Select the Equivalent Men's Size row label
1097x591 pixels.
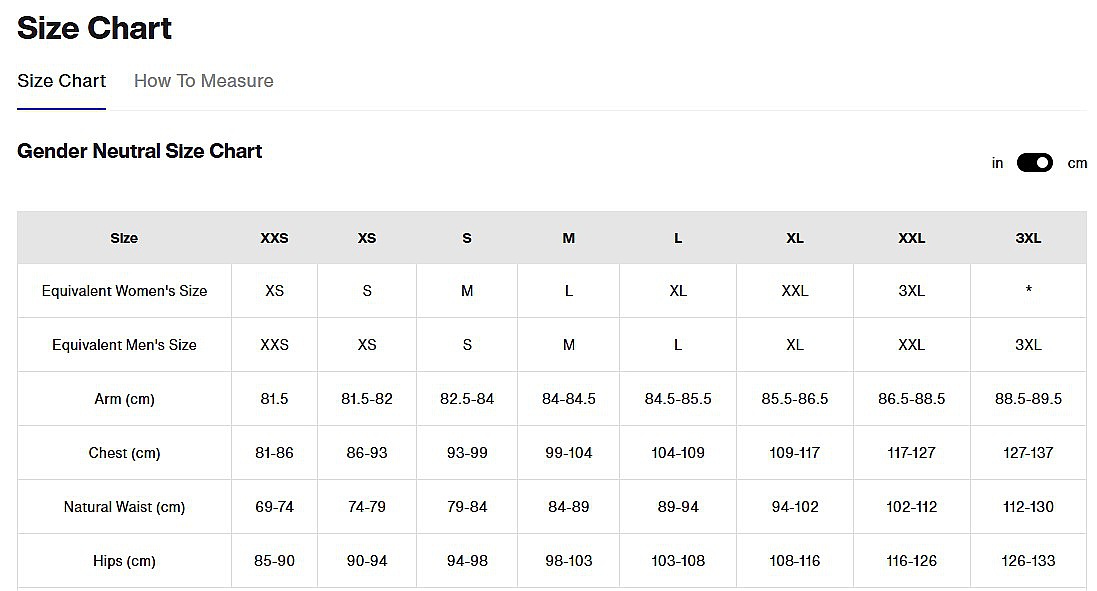pyautogui.click(x=124, y=345)
